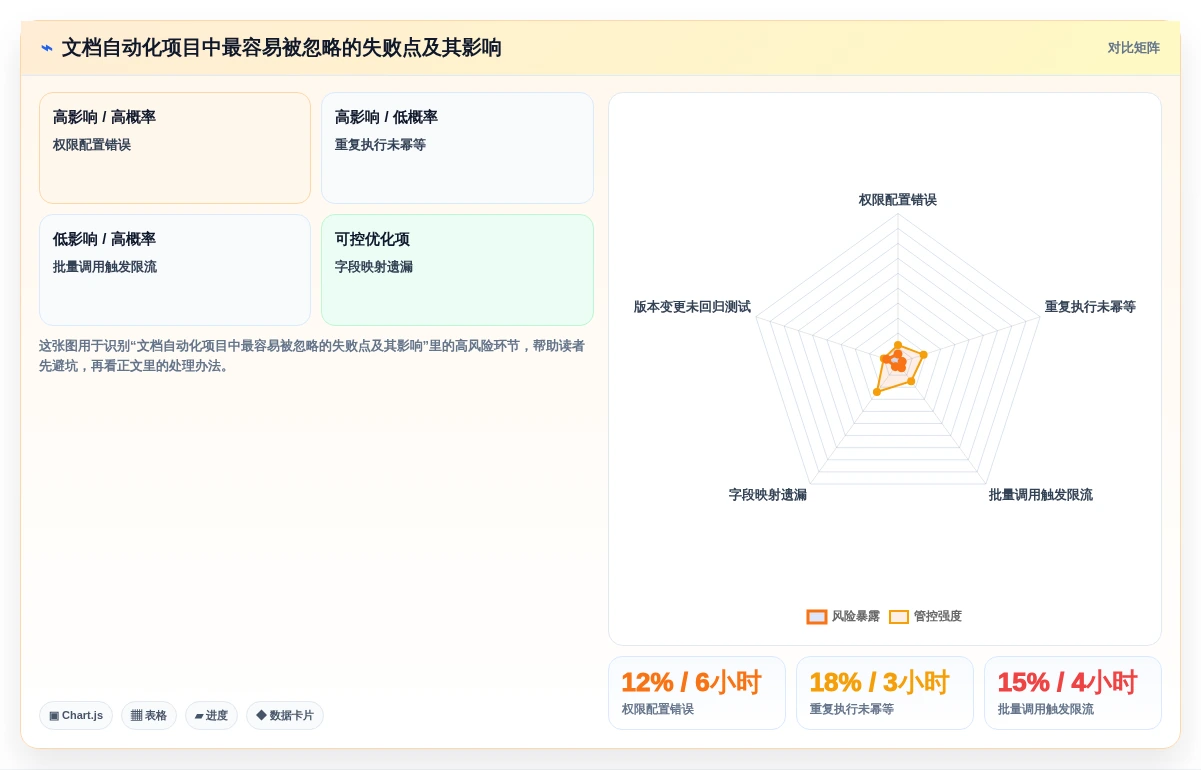Click the 重复执行未幂等 radar axis label
The image size is (1201, 770).
click(1090, 307)
